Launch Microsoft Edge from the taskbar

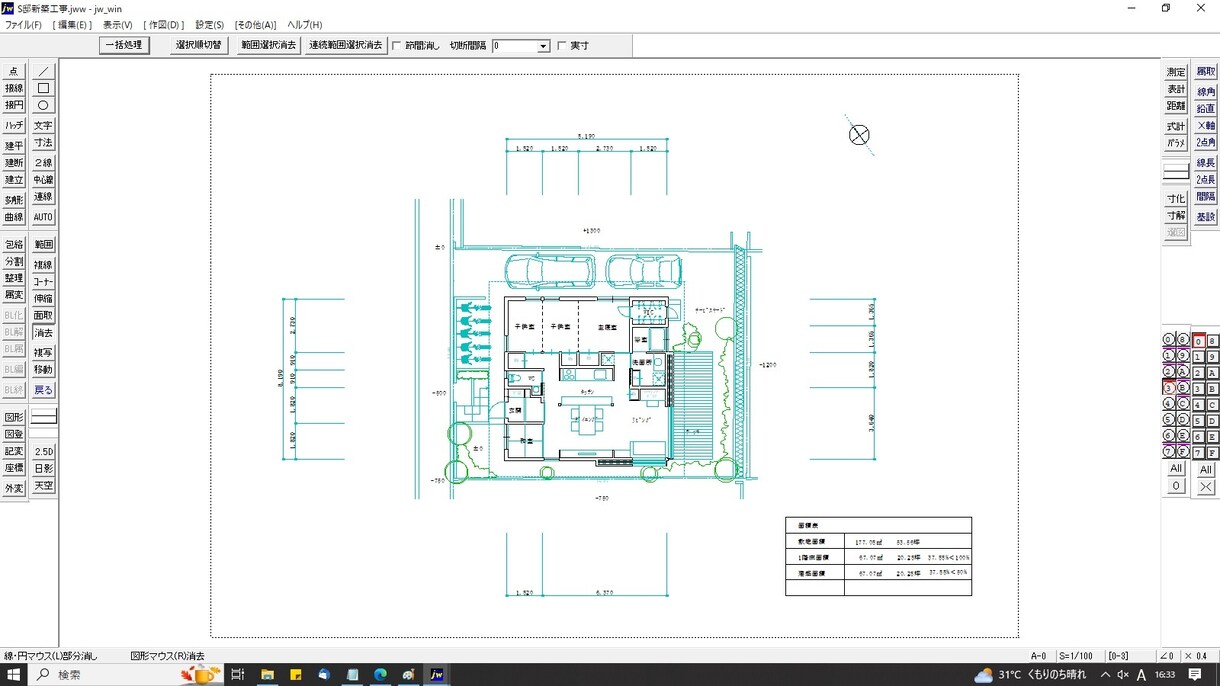point(380,675)
